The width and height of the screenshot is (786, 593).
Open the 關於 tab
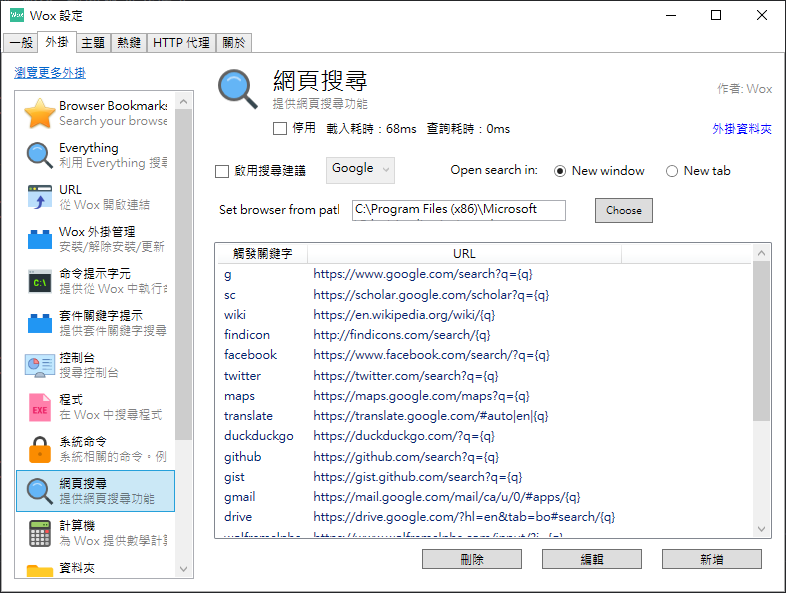click(x=234, y=43)
